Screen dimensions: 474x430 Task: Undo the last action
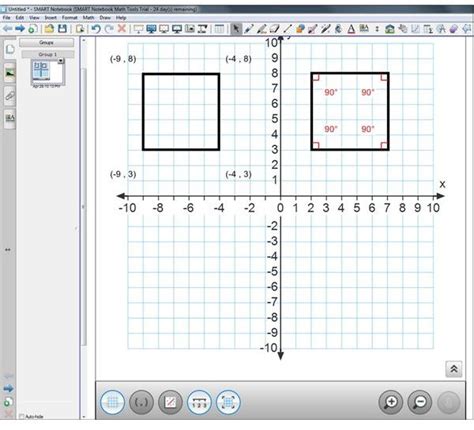pos(96,29)
